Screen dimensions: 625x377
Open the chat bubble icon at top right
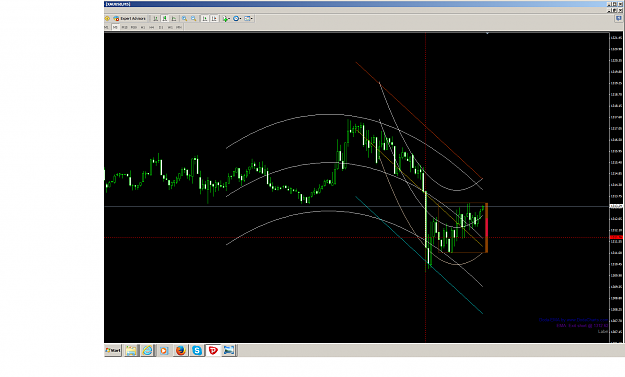click(x=619, y=18)
